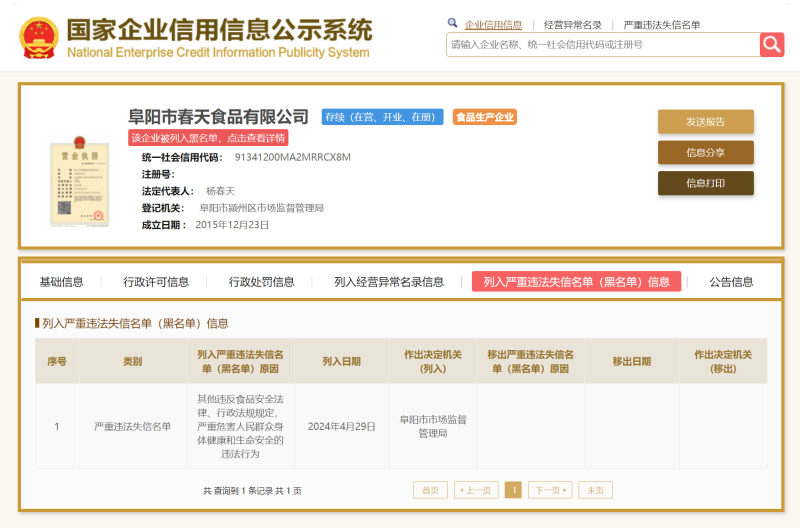The height and width of the screenshot is (528, 800).
Task: Select the 经营异常名录 search category
Action: (573, 24)
